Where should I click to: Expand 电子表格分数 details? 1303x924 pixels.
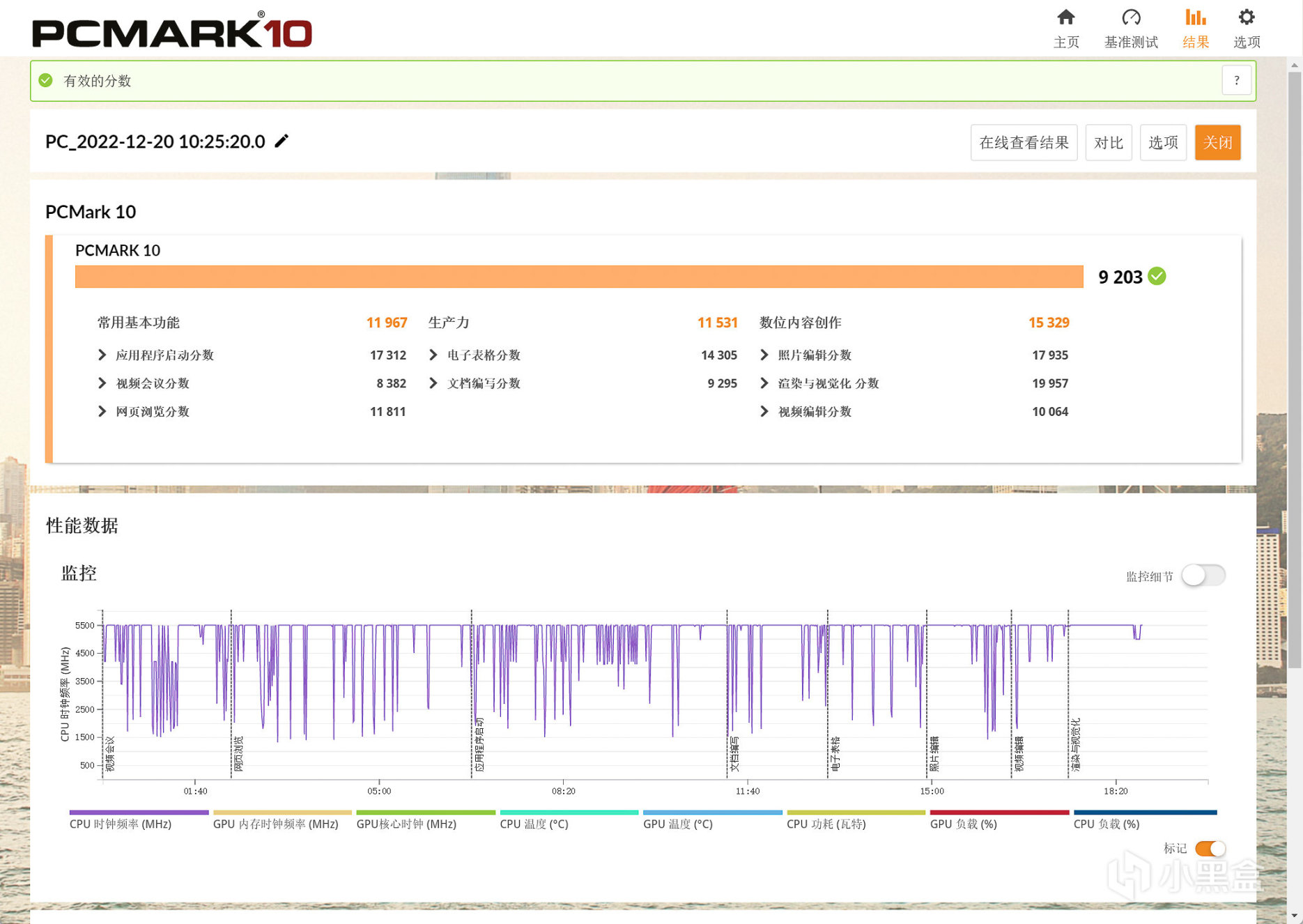(x=433, y=355)
